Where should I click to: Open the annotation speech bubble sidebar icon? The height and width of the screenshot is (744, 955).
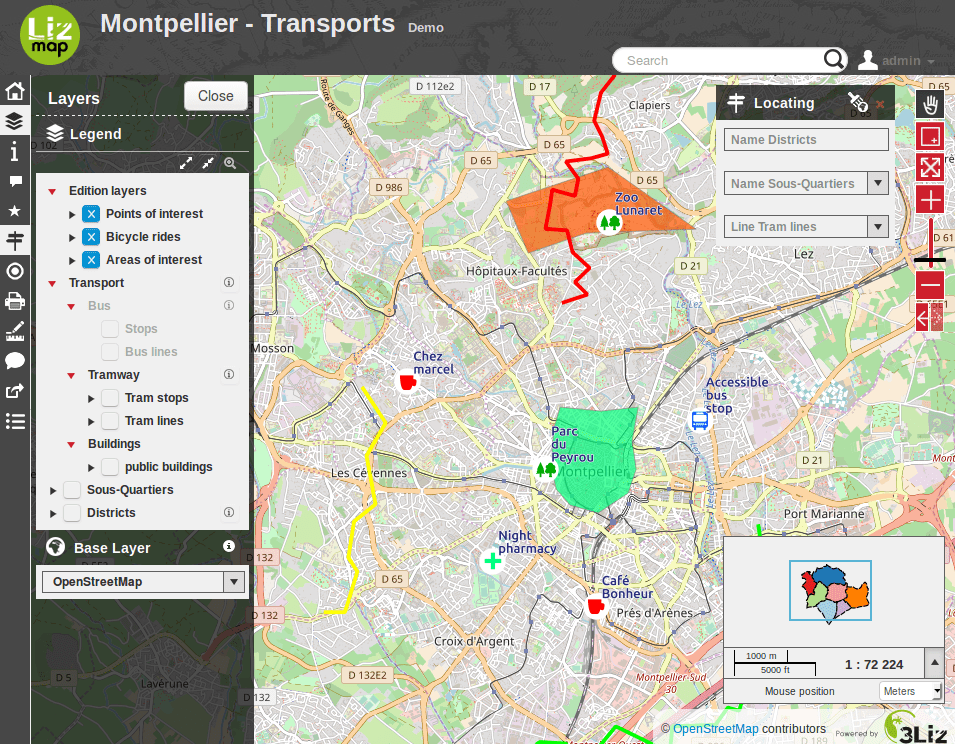[x=15, y=360]
